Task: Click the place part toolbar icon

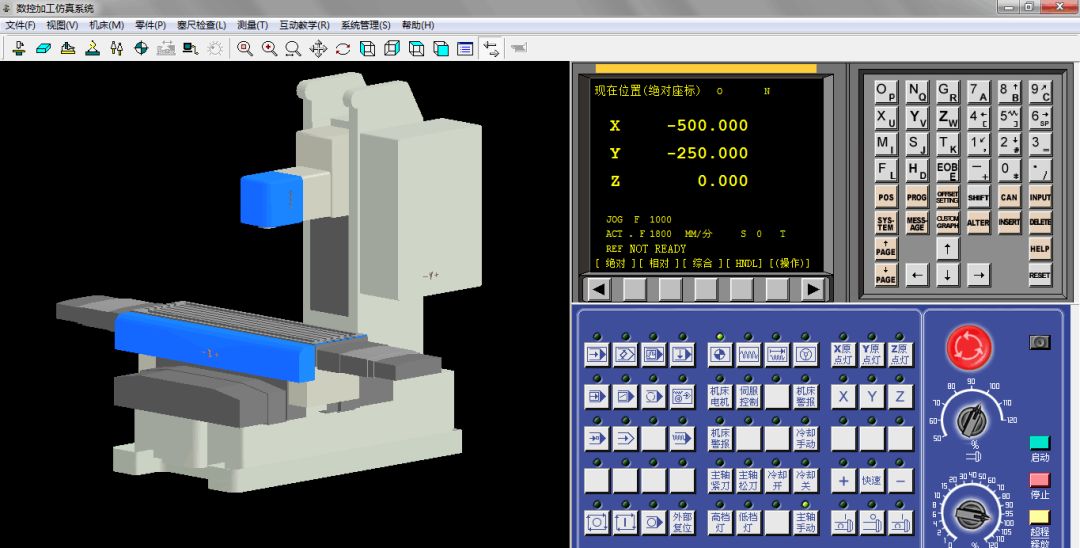Action: (92, 48)
